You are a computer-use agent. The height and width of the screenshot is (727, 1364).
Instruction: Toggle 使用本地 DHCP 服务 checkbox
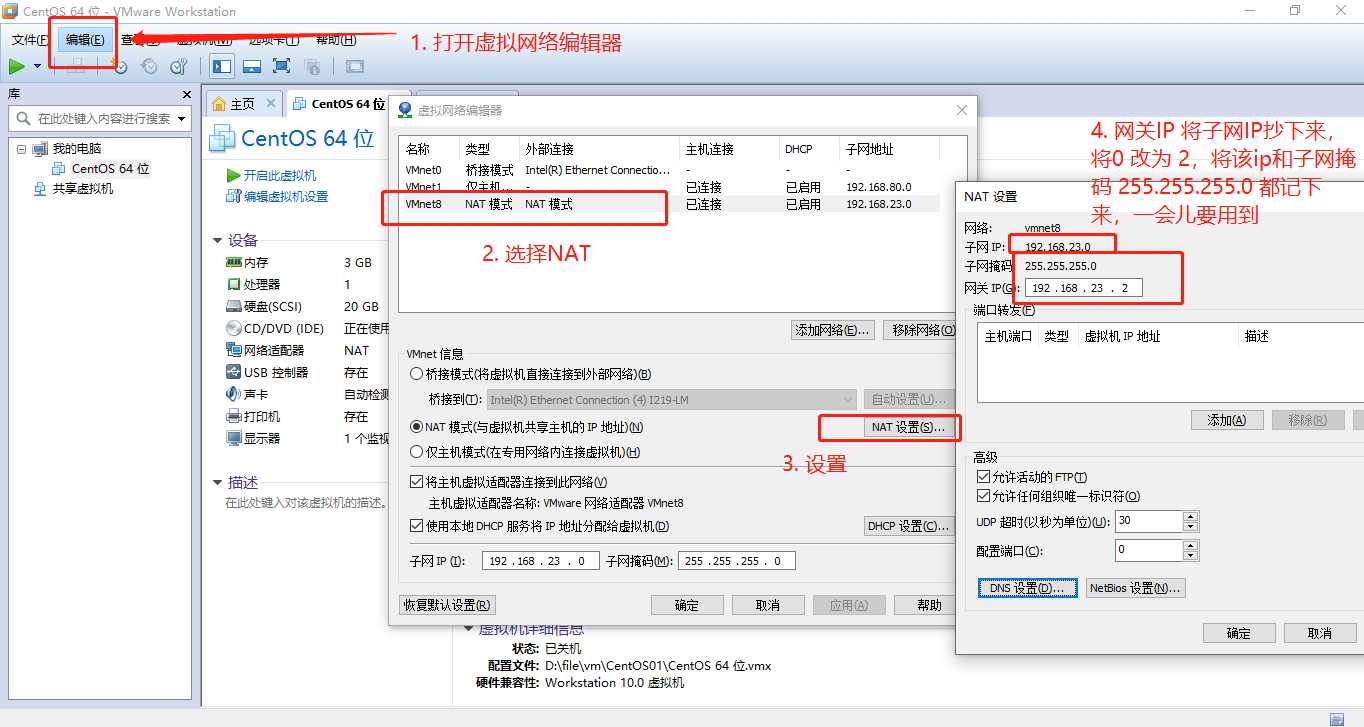tap(417, 526)
